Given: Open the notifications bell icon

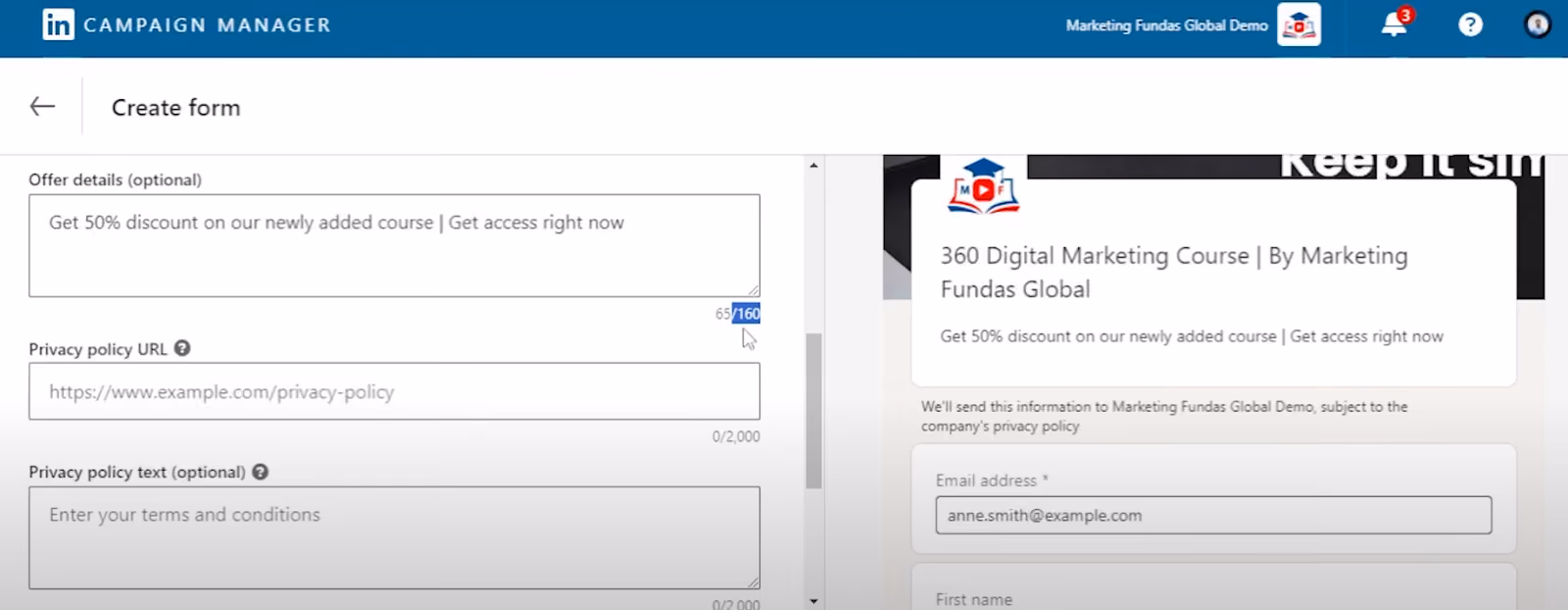Looking at the screenshot, I should pyautogui.click(x=1395, y=24).
